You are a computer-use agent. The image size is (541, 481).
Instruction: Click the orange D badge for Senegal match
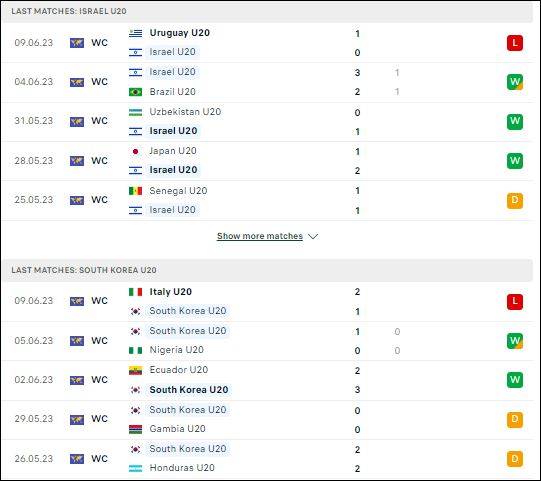pyautogui.click(x=514, y=201)
